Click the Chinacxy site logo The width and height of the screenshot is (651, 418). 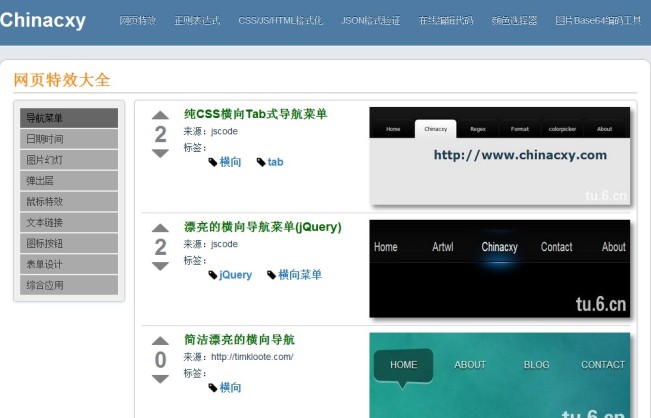pos(43,20)
